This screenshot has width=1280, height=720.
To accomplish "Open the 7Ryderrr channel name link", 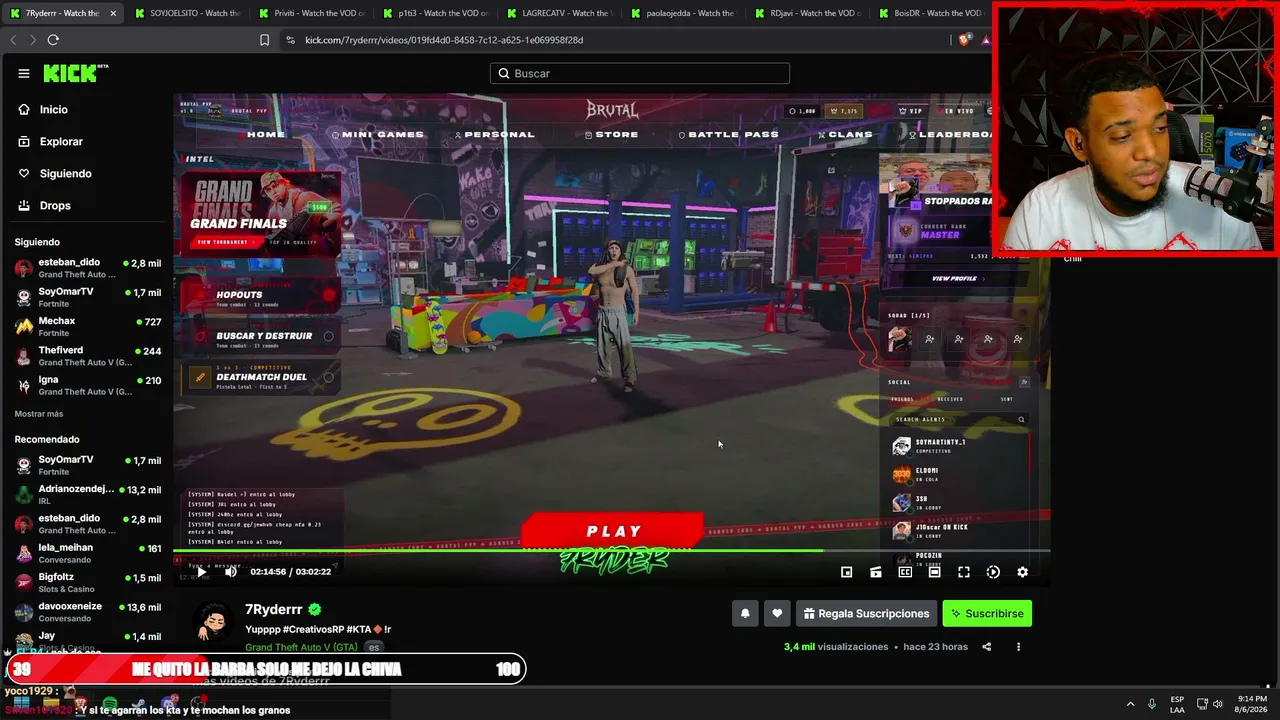I will click(274, 609).
